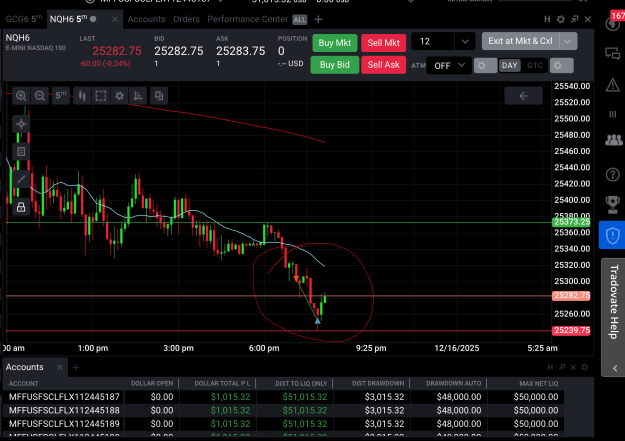
Task: Open the alerts warning triangle icon
Action: 613,85
